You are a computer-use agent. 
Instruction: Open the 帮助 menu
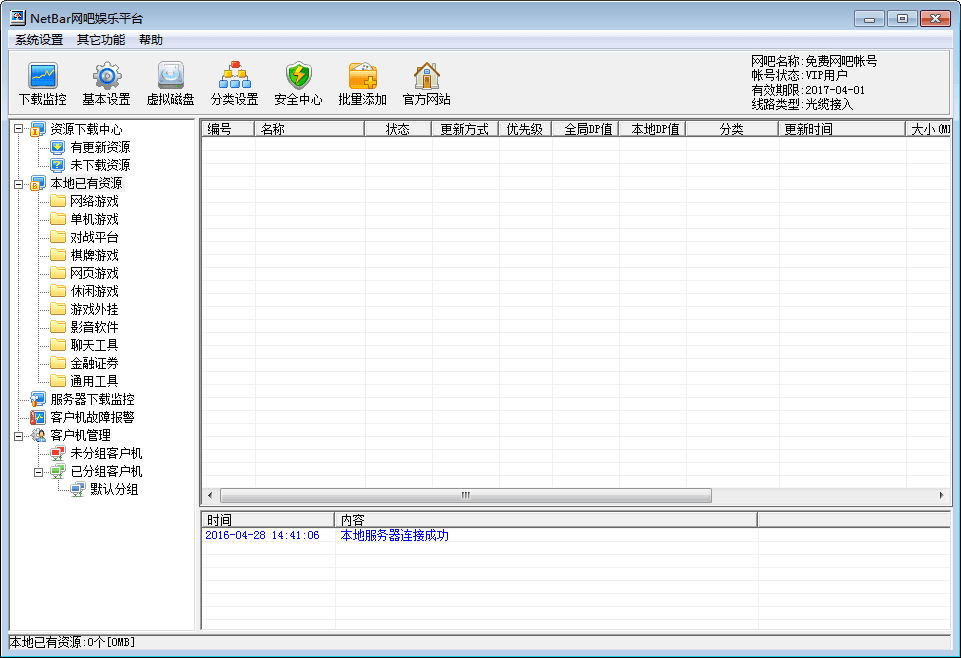(151, 40)
